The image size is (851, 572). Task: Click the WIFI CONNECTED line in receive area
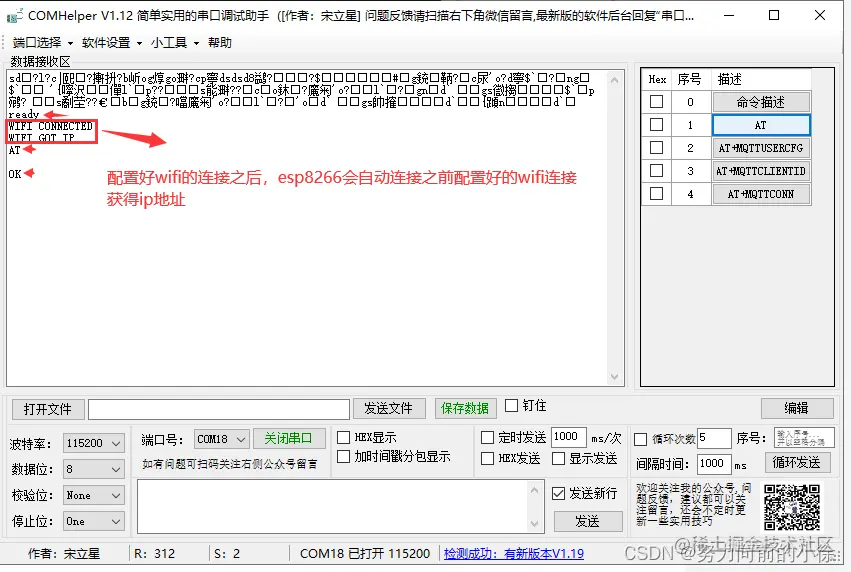tap(50, 126)
